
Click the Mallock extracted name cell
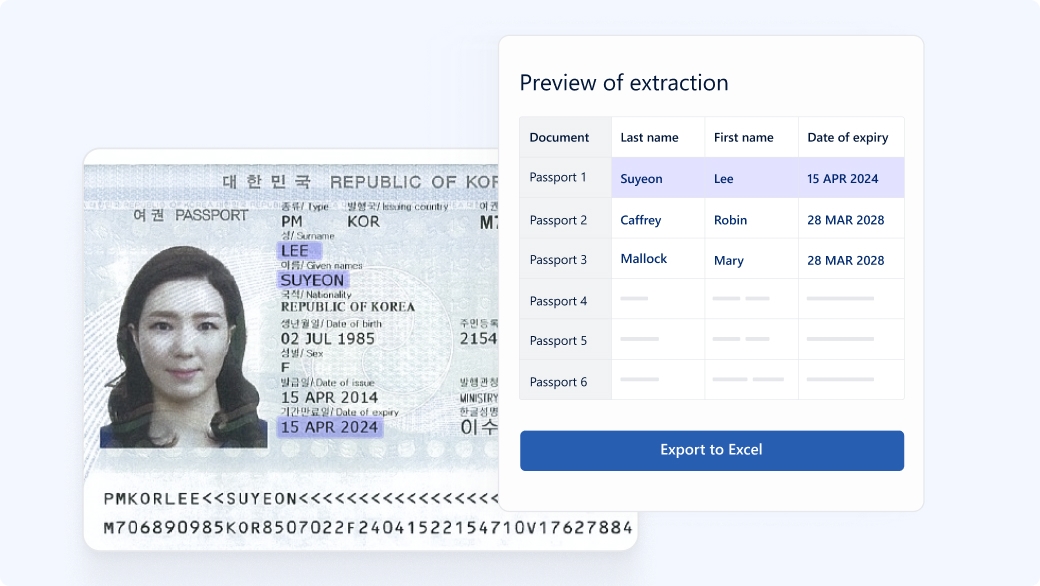coord(643,258)
